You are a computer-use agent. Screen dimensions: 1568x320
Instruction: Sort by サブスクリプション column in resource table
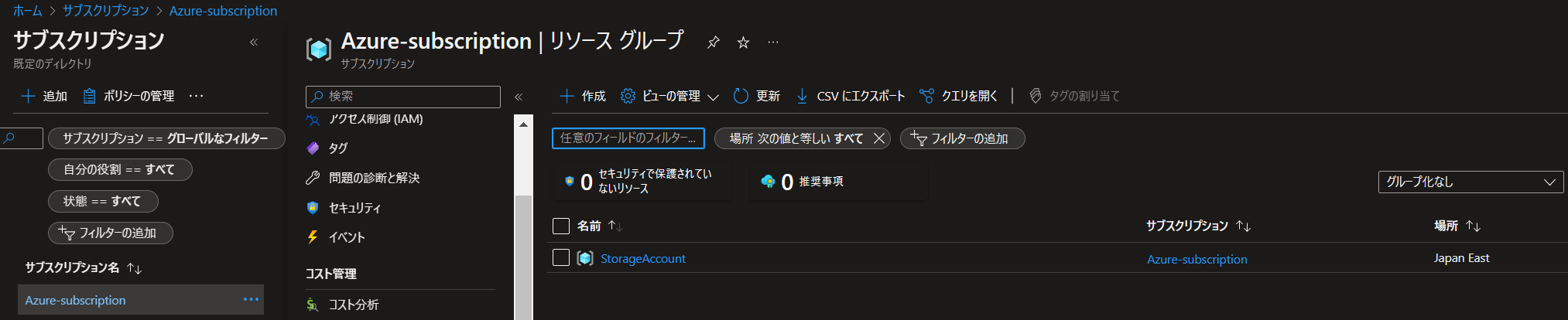pos(1198,226)
